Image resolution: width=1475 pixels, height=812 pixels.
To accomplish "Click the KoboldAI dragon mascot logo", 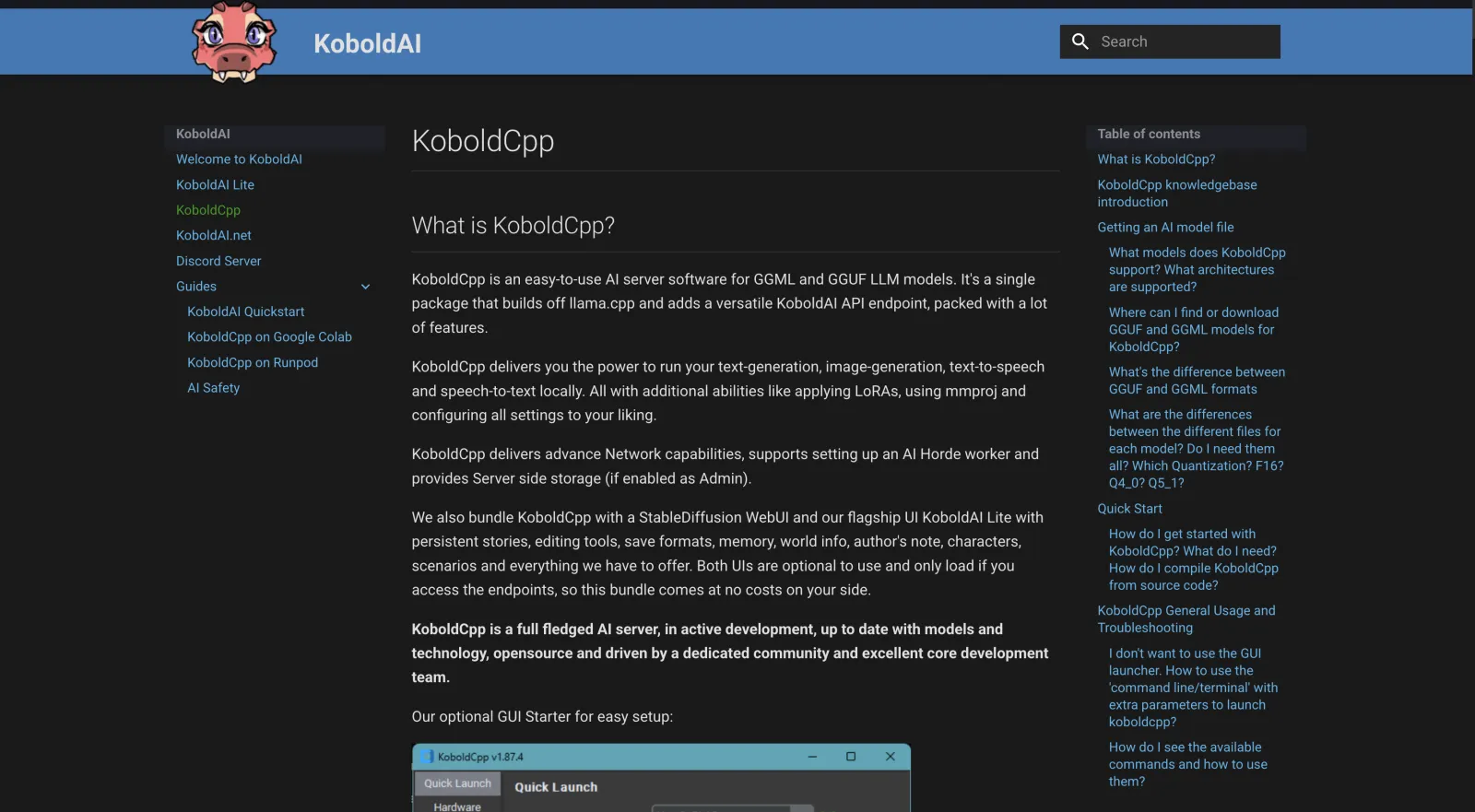I will click(x=233, y=42).
